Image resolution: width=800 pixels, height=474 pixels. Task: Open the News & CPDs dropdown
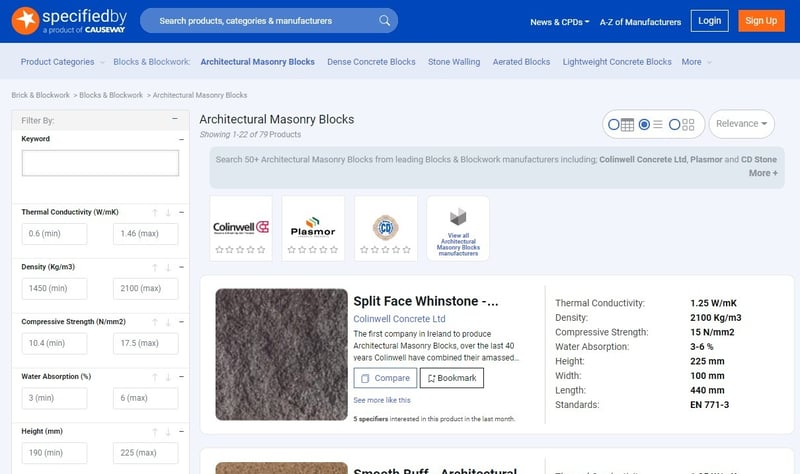pos(559,22)
